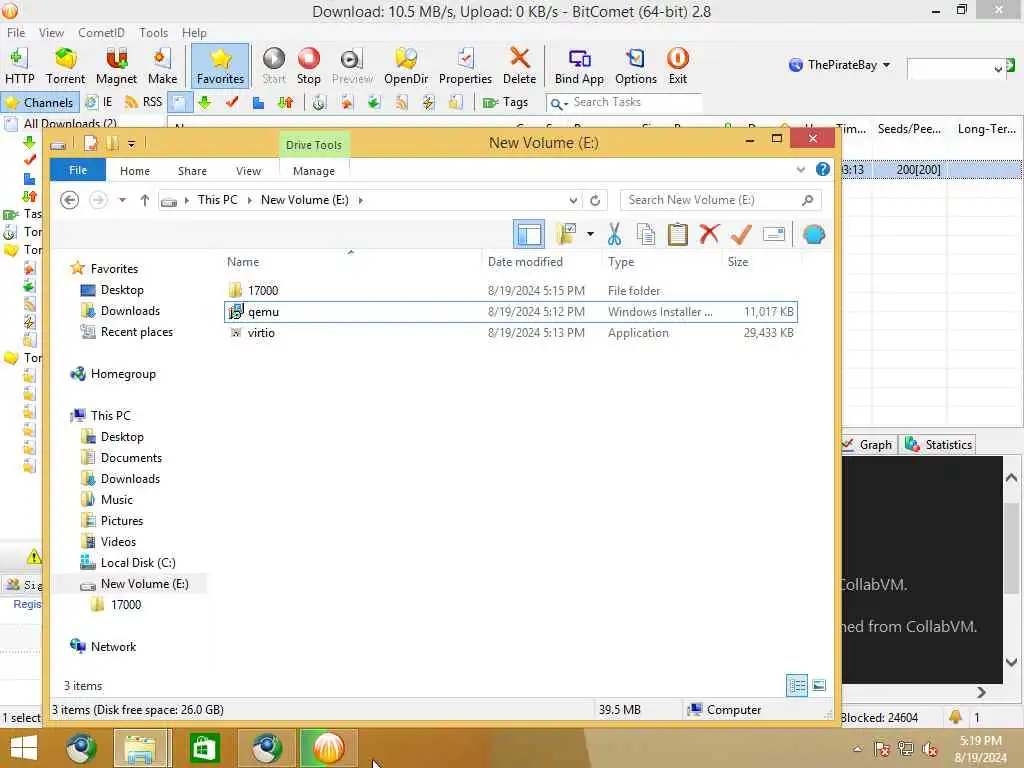The width and height of the screenshot is (1024, 768).
Task: Switch to the Explorer View ribbon tab
Action: pyautogui.click(x=248, y=171)
